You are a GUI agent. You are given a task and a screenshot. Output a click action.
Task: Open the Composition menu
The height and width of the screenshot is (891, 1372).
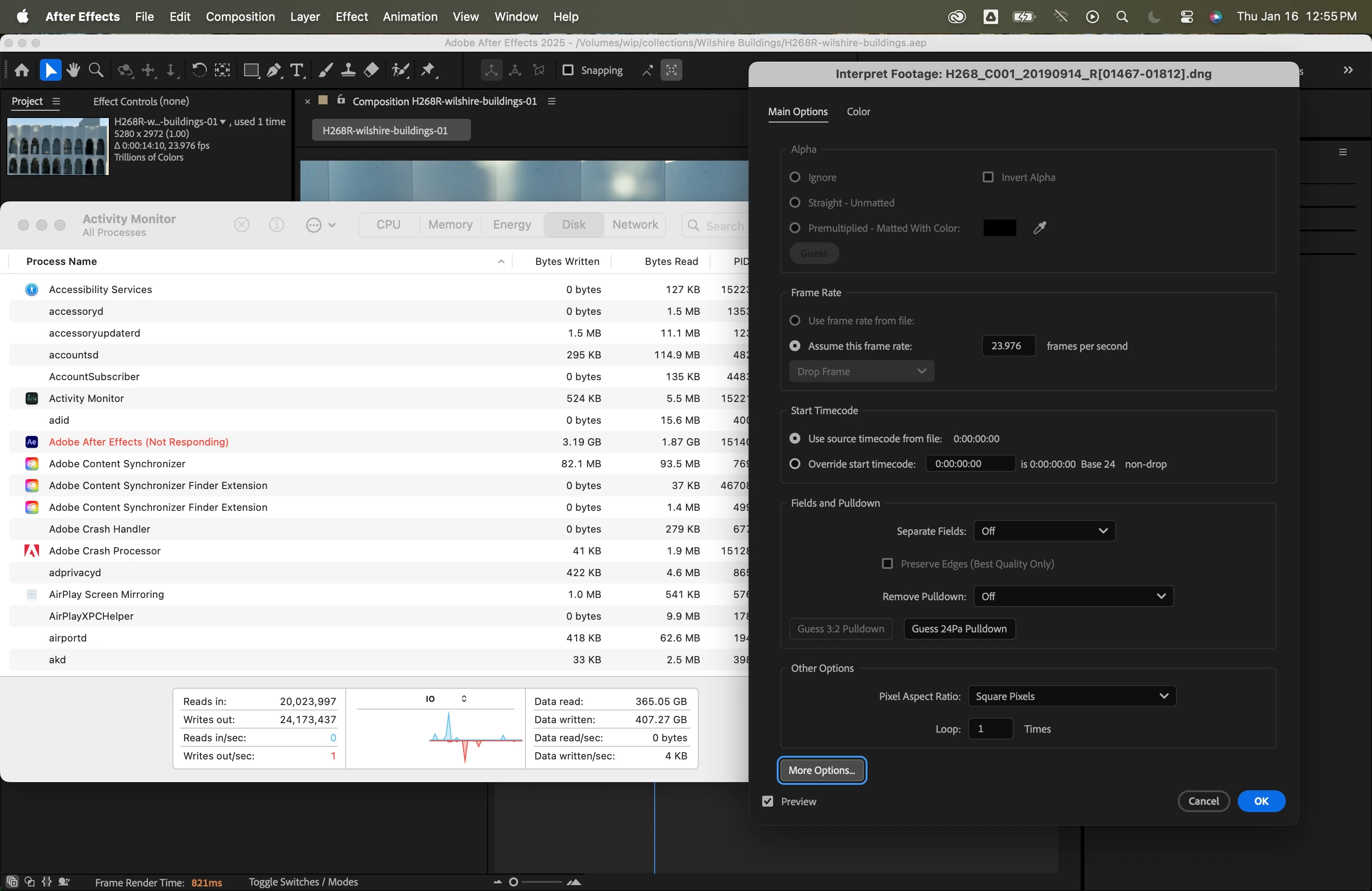(240, 17)
